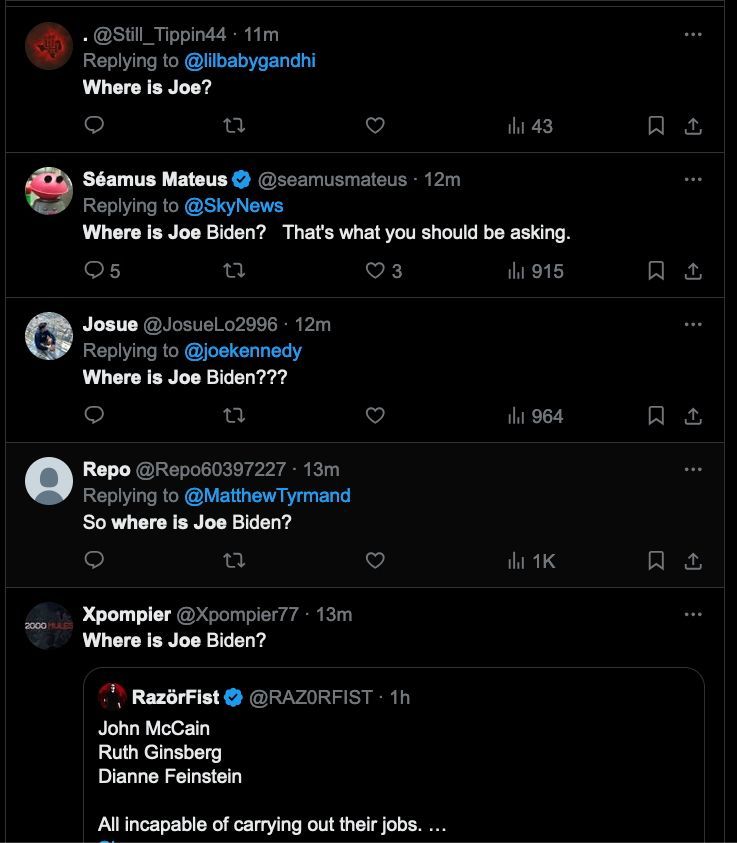View analytics of Josue's tweet showing 964

[536, 415]
